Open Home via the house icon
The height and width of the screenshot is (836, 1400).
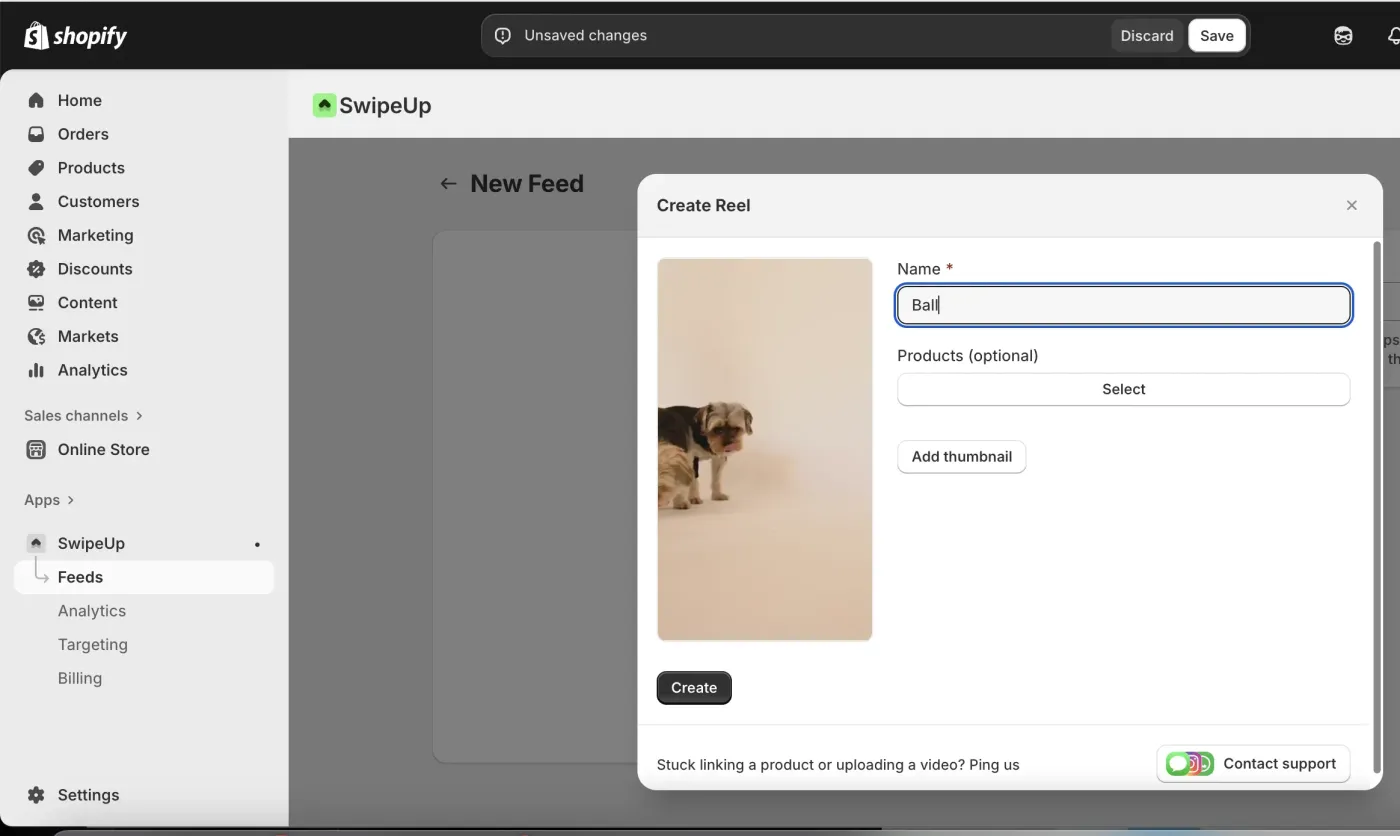[x=36, y=100]
